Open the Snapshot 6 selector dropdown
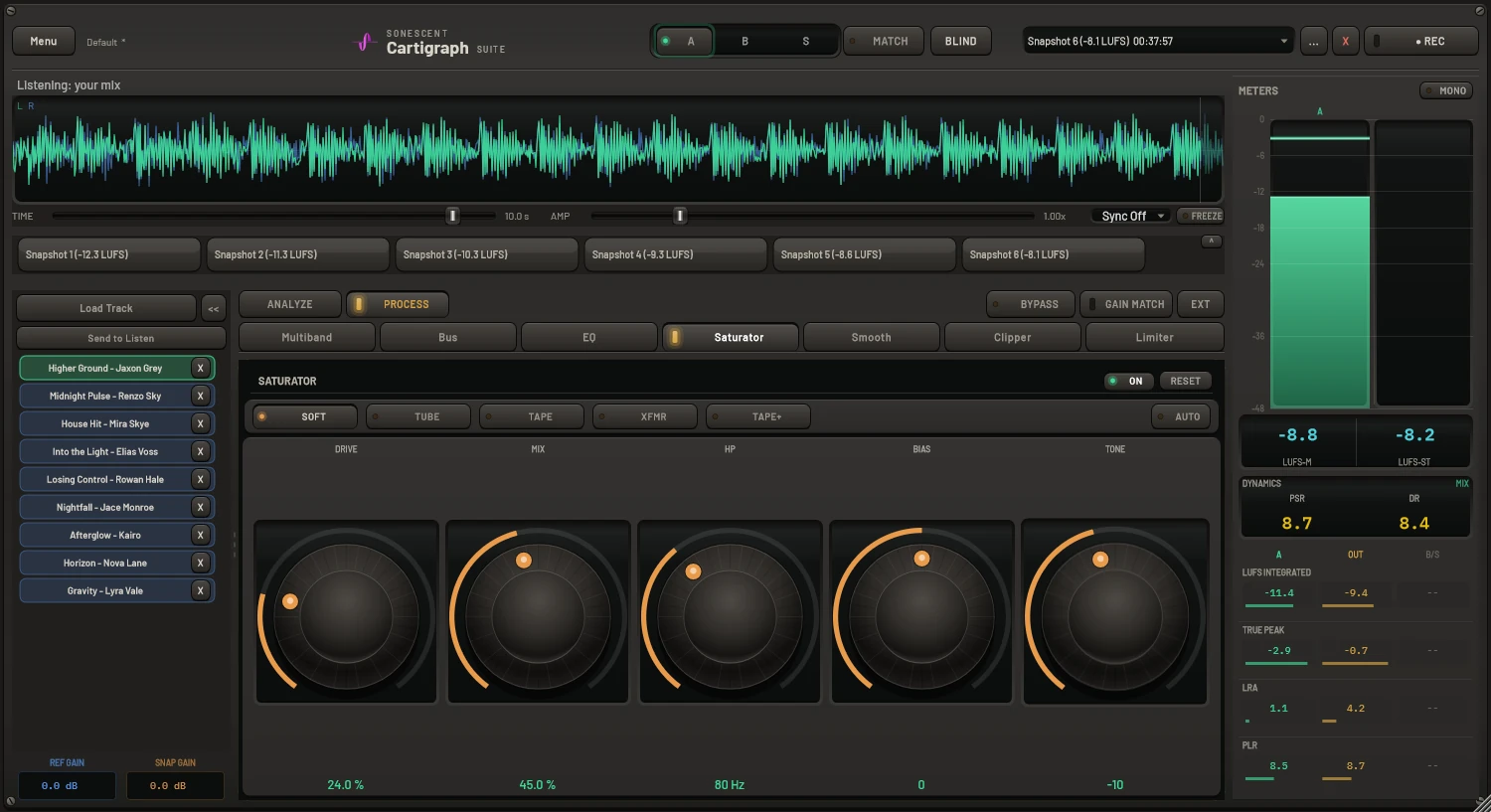The height and width of the screenshot is (812, 1491). [x=1159, y=41]
